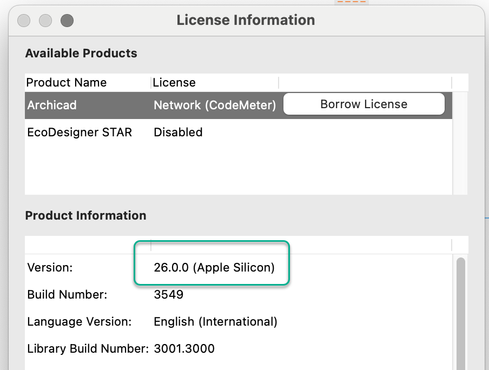Screen dimensions: 489x370
Task: Click the License Information title bar
Action: 246,20
